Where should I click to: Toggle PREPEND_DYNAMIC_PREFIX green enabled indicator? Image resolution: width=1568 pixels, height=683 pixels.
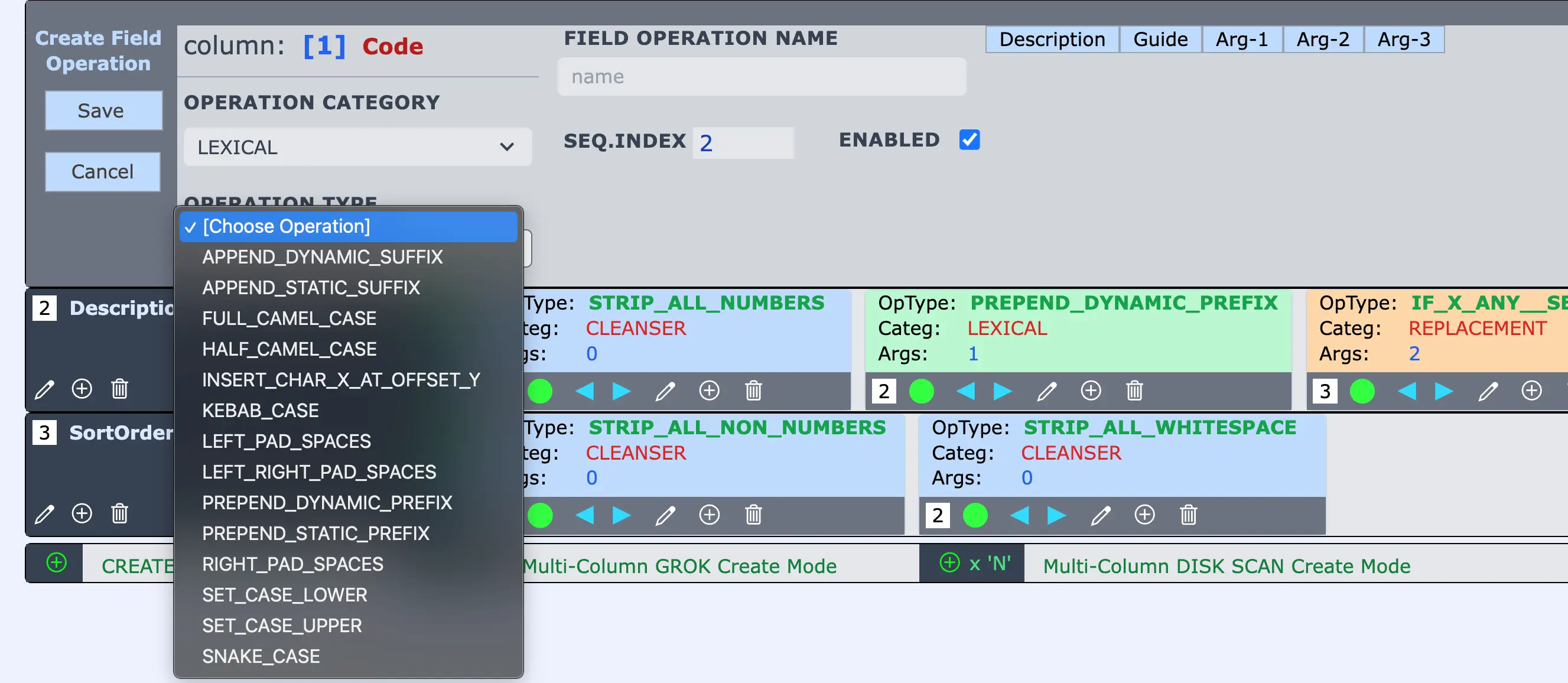(x=922, y=391)
